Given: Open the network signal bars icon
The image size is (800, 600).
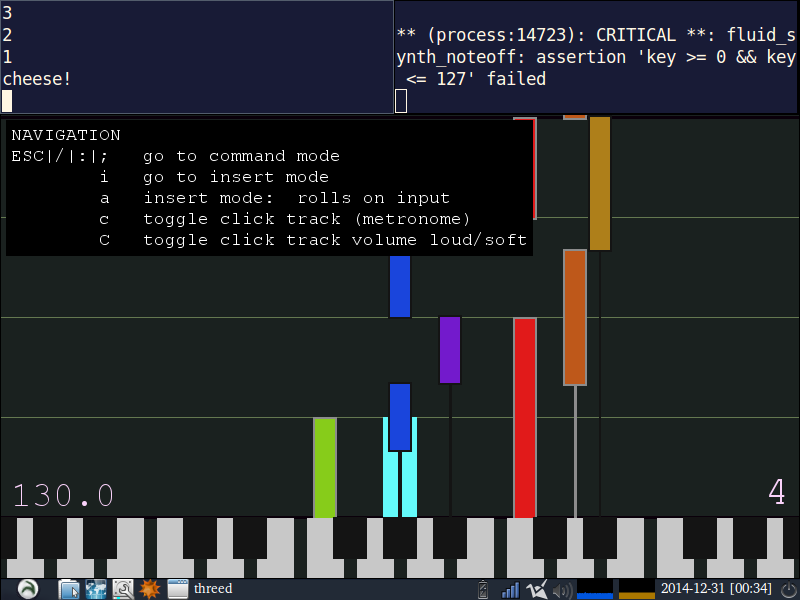Looking at the screenshot, I should click(510, 589).
